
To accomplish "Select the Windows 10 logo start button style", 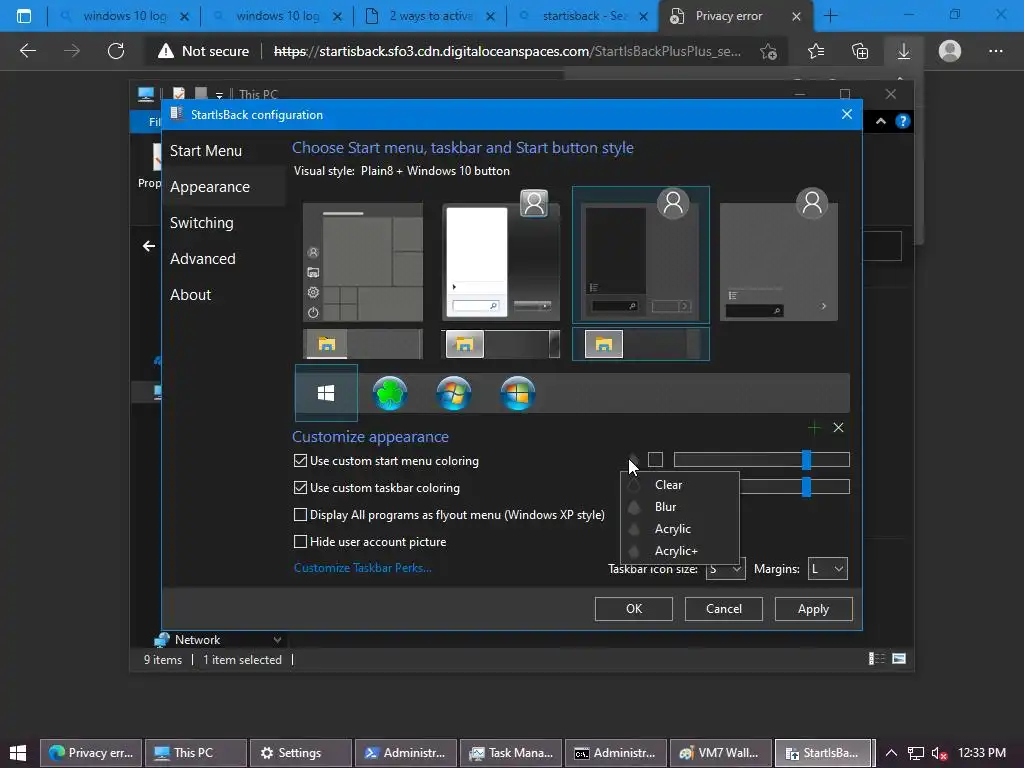I will [326, 393].
